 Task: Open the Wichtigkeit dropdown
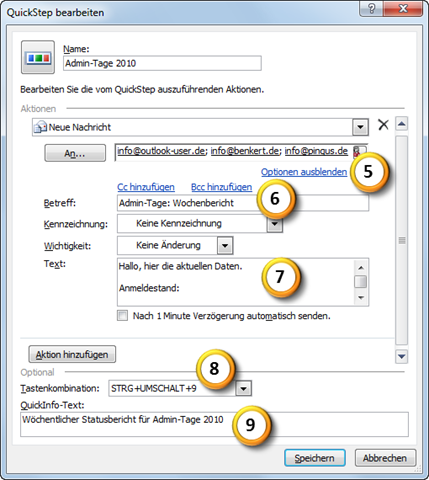[x=225, y=246]
